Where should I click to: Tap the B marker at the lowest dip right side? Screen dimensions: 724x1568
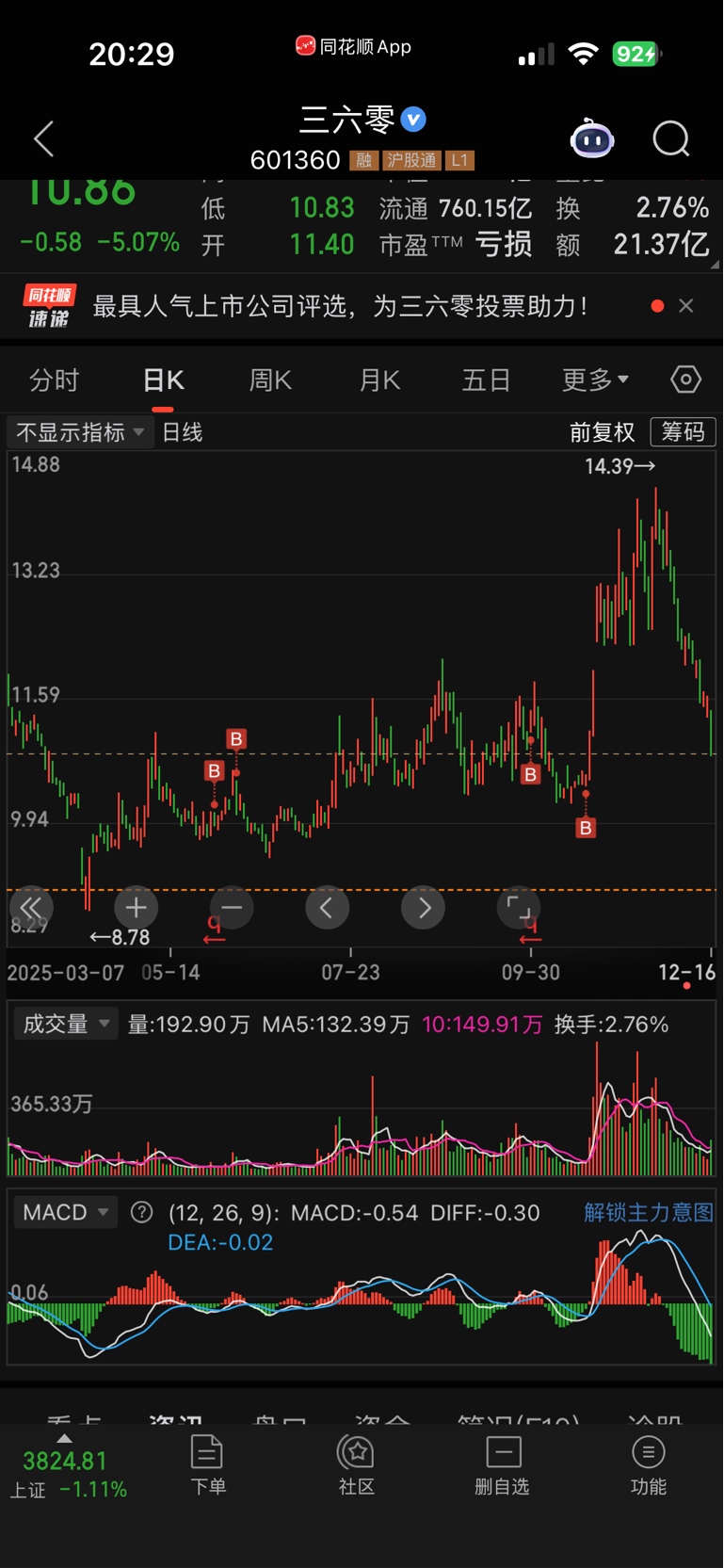tap(586, 828)
